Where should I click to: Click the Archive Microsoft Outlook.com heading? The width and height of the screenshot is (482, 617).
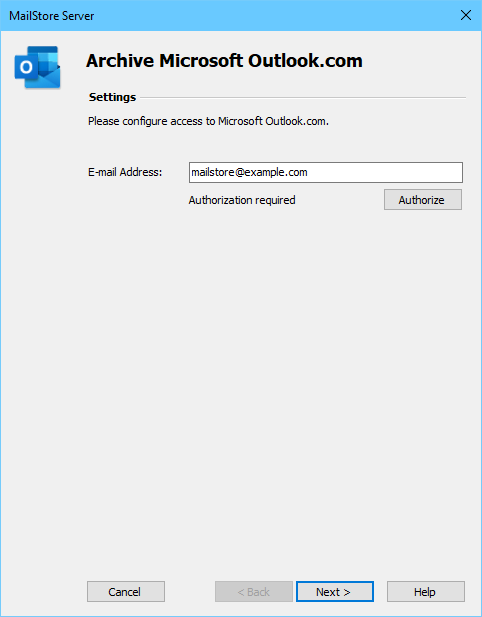(224, 61)
